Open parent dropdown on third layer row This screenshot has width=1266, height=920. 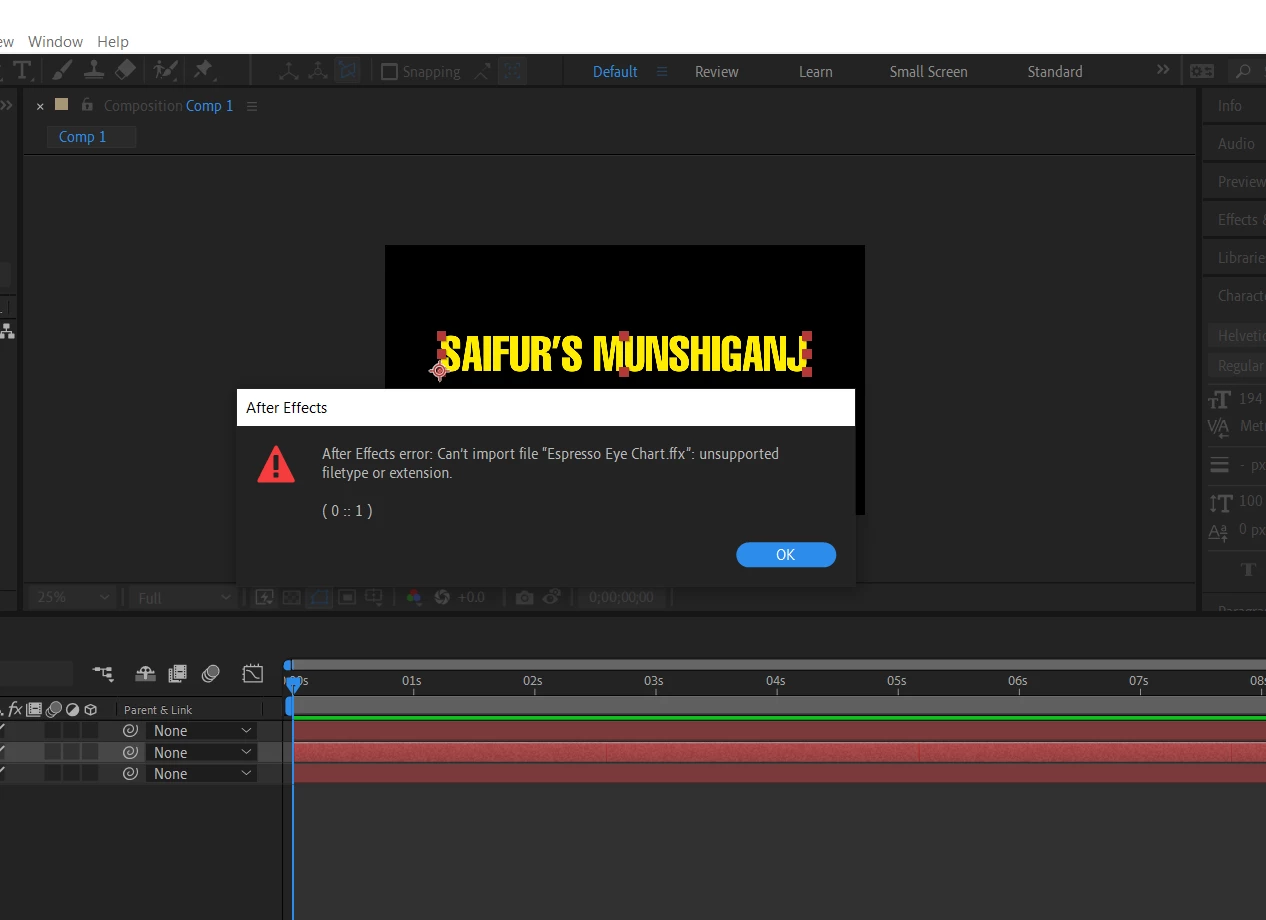point(202,773)
